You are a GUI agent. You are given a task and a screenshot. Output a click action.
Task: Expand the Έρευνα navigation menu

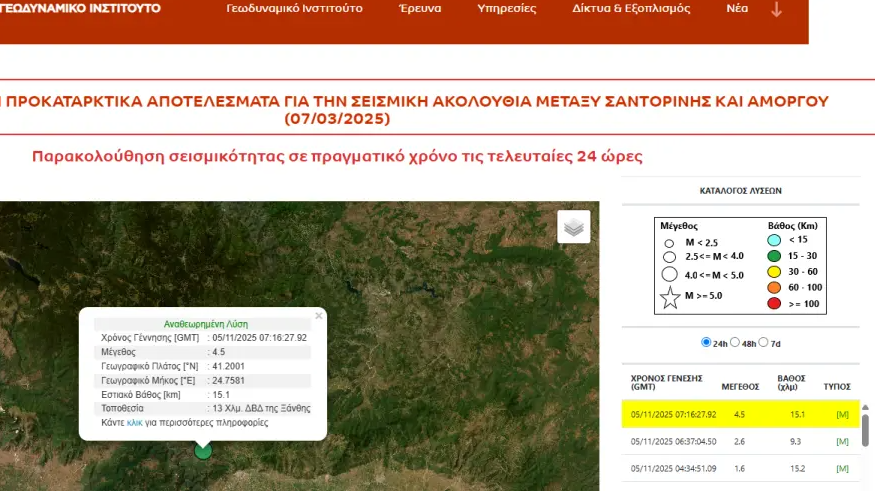pyautogui.click(x=420, y=9)
